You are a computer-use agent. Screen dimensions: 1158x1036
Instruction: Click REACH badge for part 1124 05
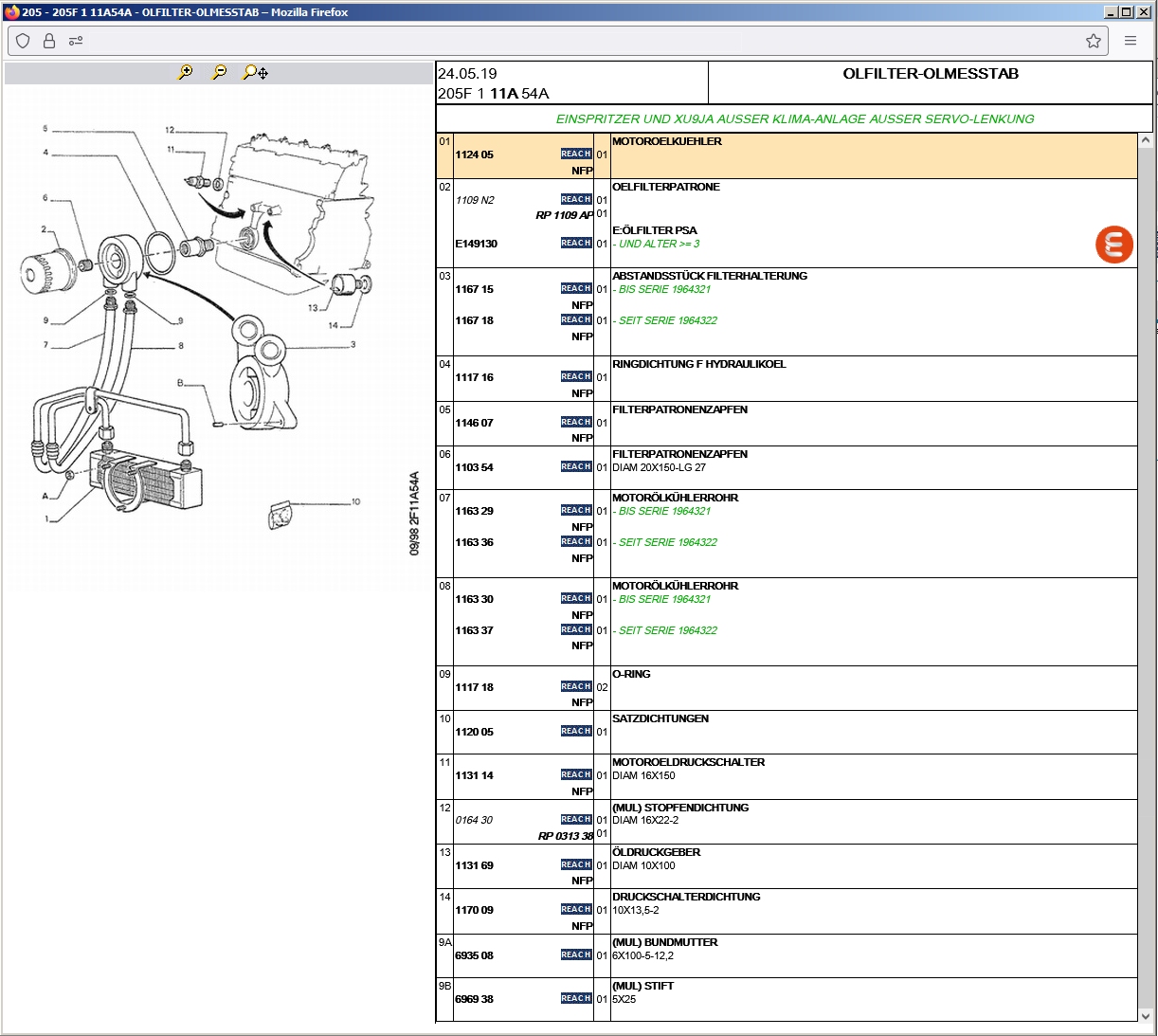tap(575, 154)
